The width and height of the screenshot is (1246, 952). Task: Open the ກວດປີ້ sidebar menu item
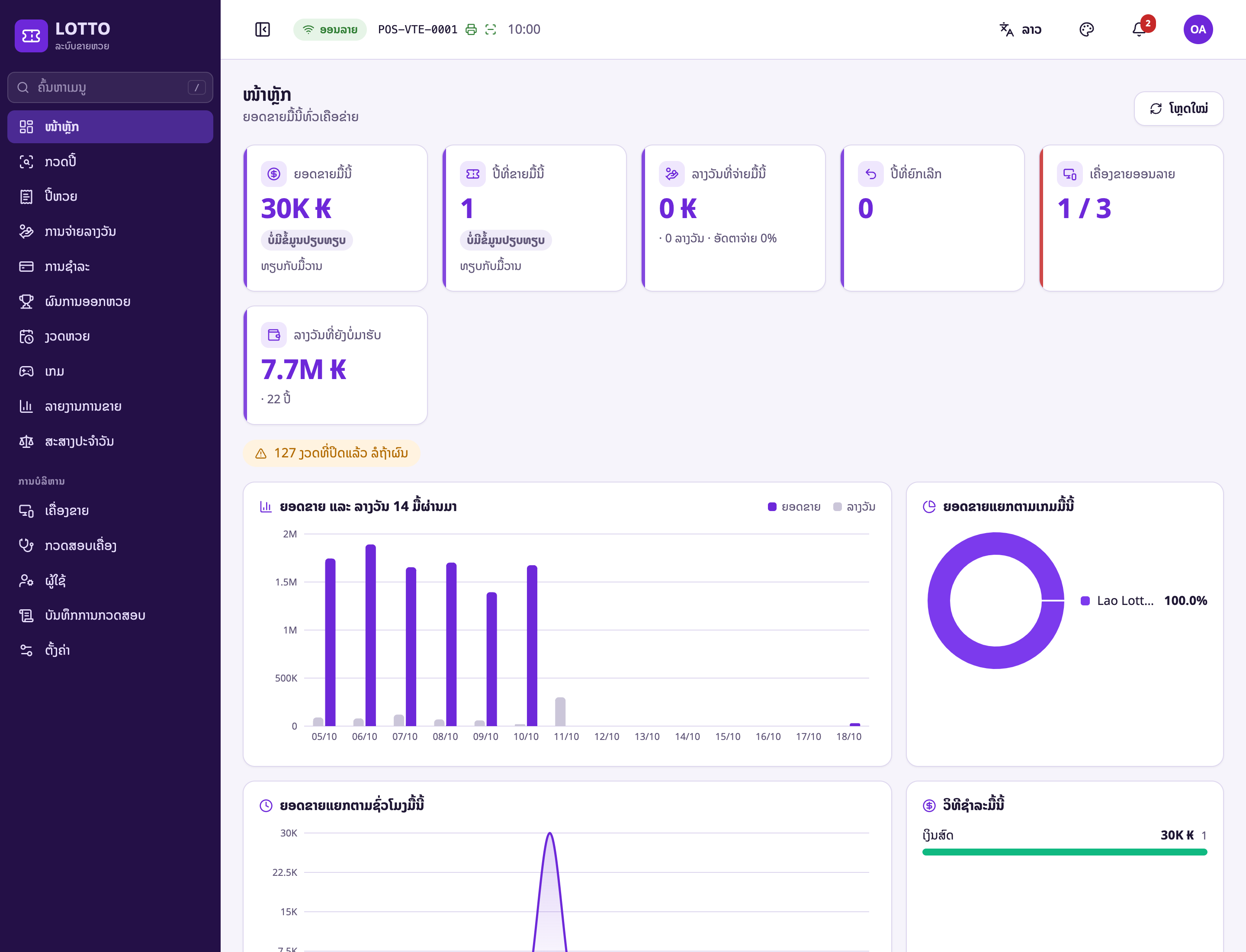point(110,161)
